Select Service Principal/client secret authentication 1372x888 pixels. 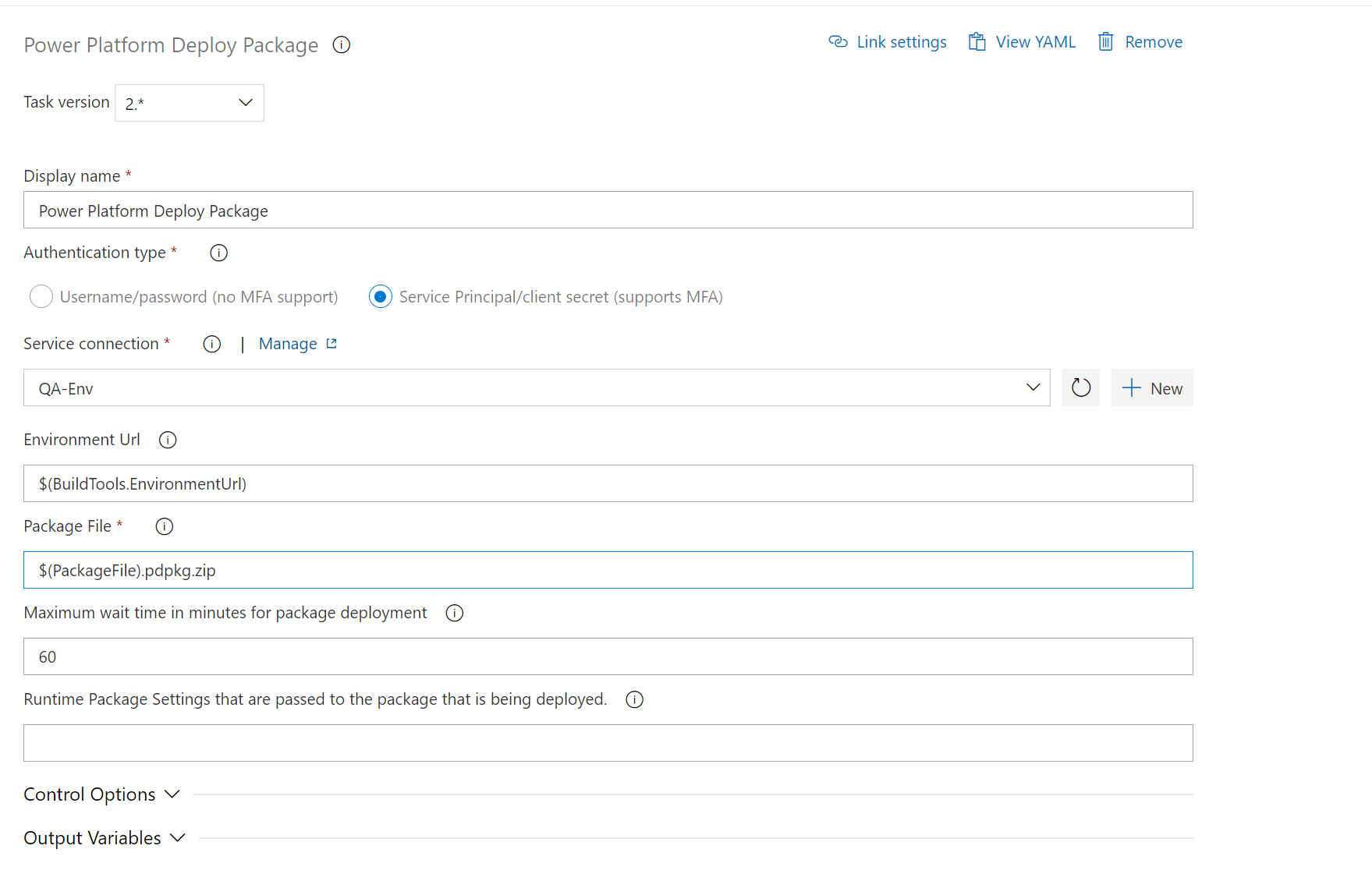(x=380, y=296)
